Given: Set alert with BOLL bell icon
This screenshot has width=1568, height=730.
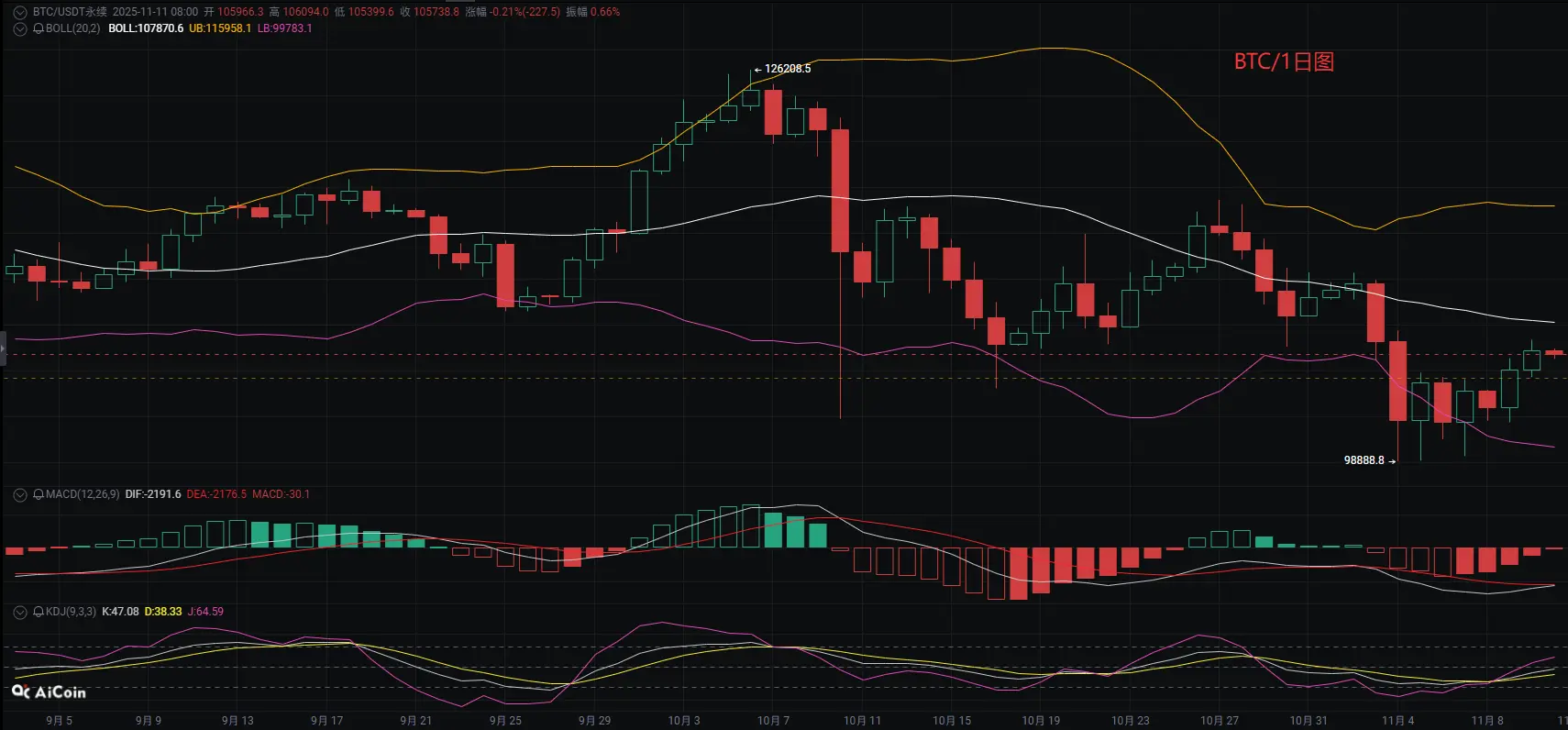Looking at the screenshot, I should point(39,28).
